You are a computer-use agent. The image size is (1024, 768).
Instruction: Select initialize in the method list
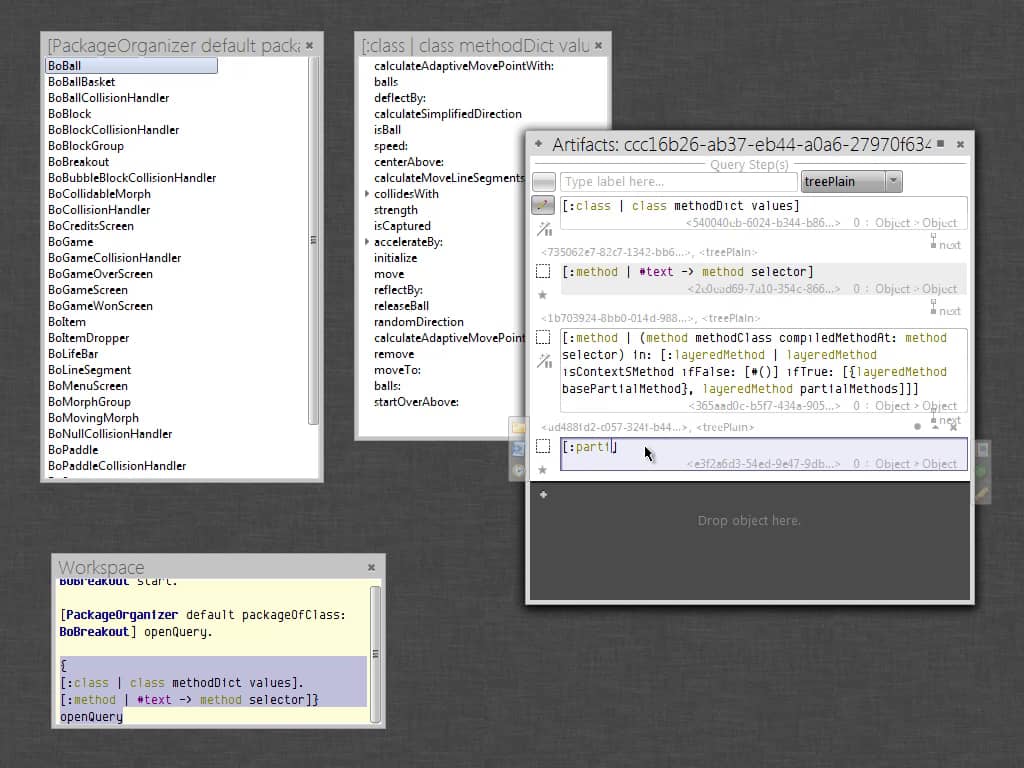pos(395,257)
